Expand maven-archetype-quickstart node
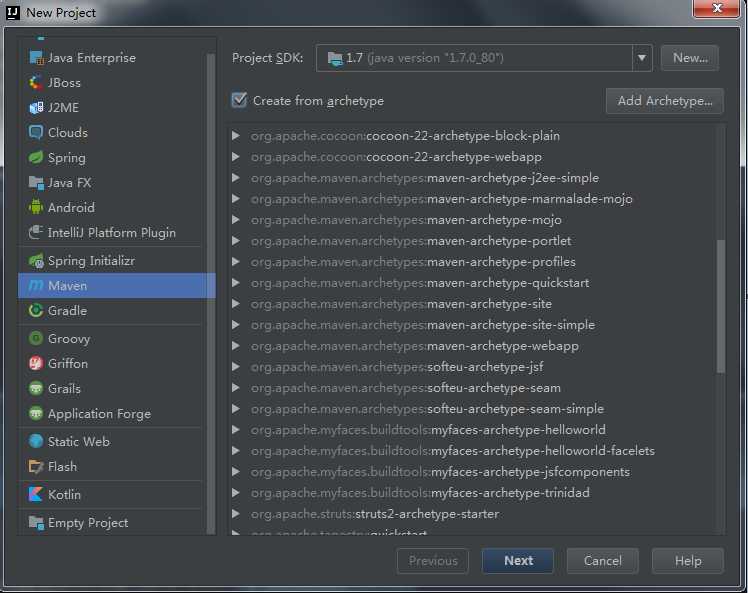Viewport: 748px width, 593px height. click(x=236, y=282)
